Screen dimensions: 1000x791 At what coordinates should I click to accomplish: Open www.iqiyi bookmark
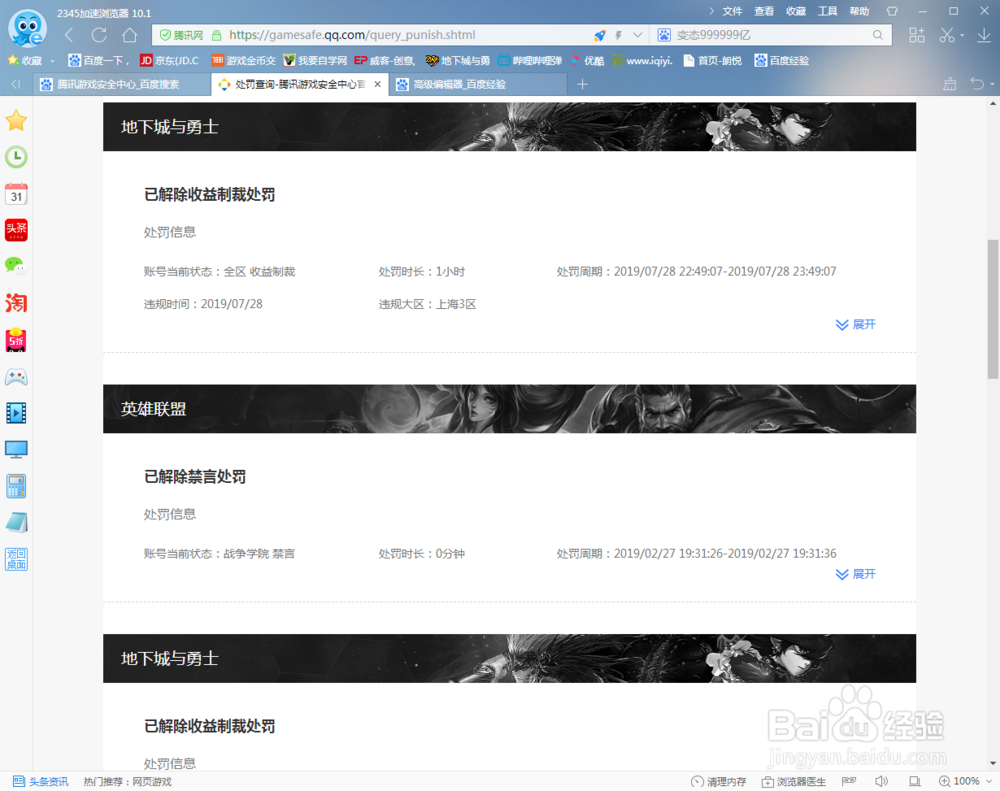[642, 61]
